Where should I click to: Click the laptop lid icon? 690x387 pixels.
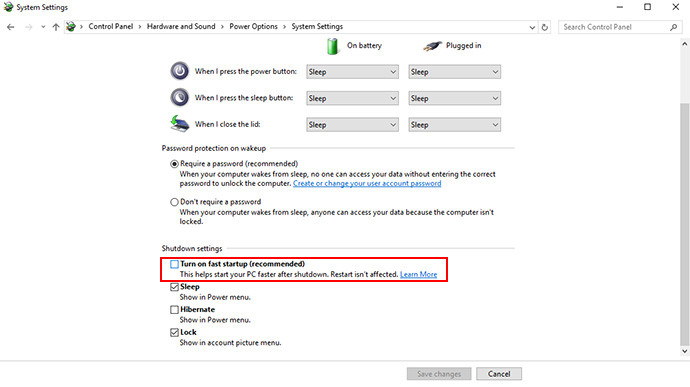(180, 124)
